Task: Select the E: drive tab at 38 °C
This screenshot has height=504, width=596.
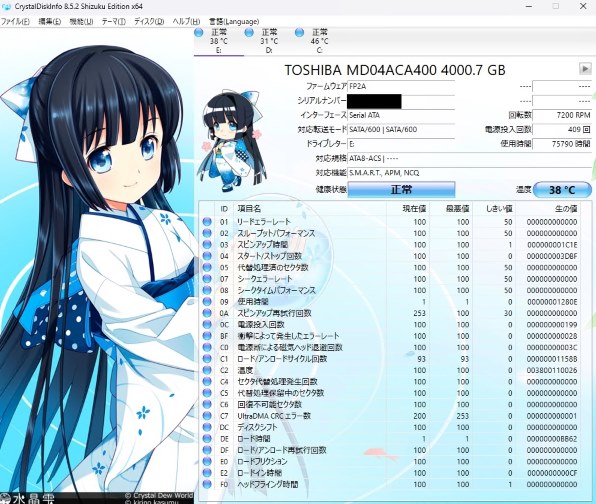Action: pos(219,41)
